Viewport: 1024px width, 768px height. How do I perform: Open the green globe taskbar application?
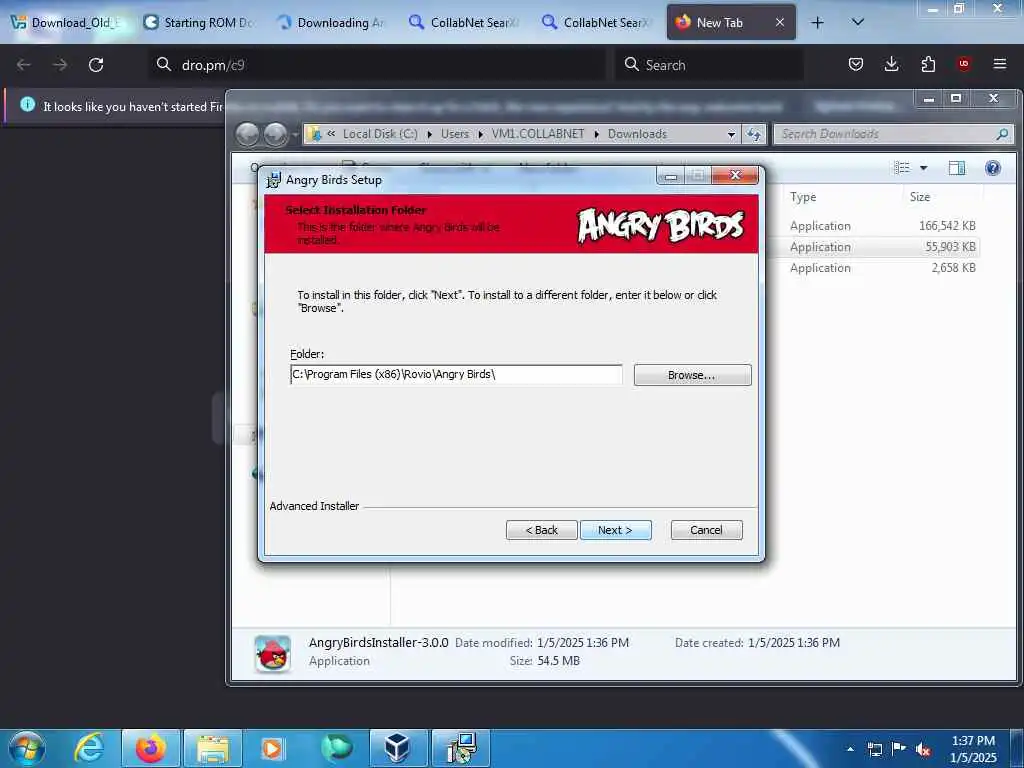pyautogui.click(x=336, y=748)
